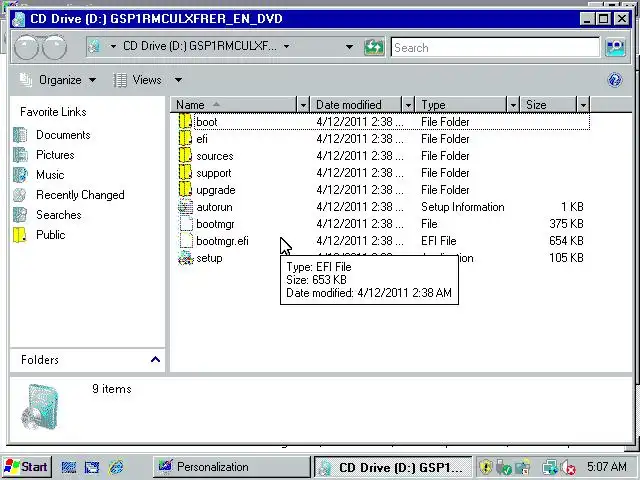Click the window title bar drive icon
The image size is (640, 480).
click(18, 19)
